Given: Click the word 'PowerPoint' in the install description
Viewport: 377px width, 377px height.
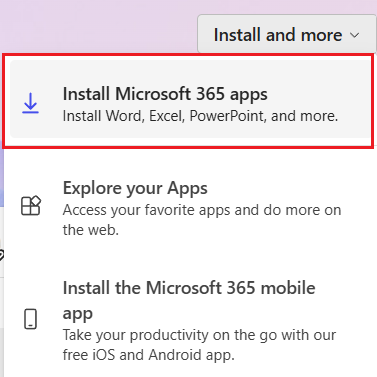Looking at the screenshot, I should [x=228, y=116].
